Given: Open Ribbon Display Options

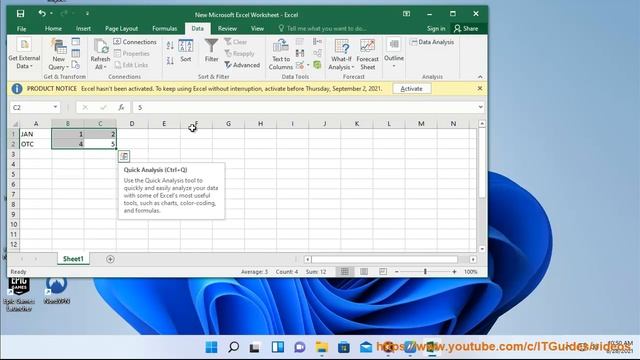Looking at the screenshot, I should tap(407, 13).
